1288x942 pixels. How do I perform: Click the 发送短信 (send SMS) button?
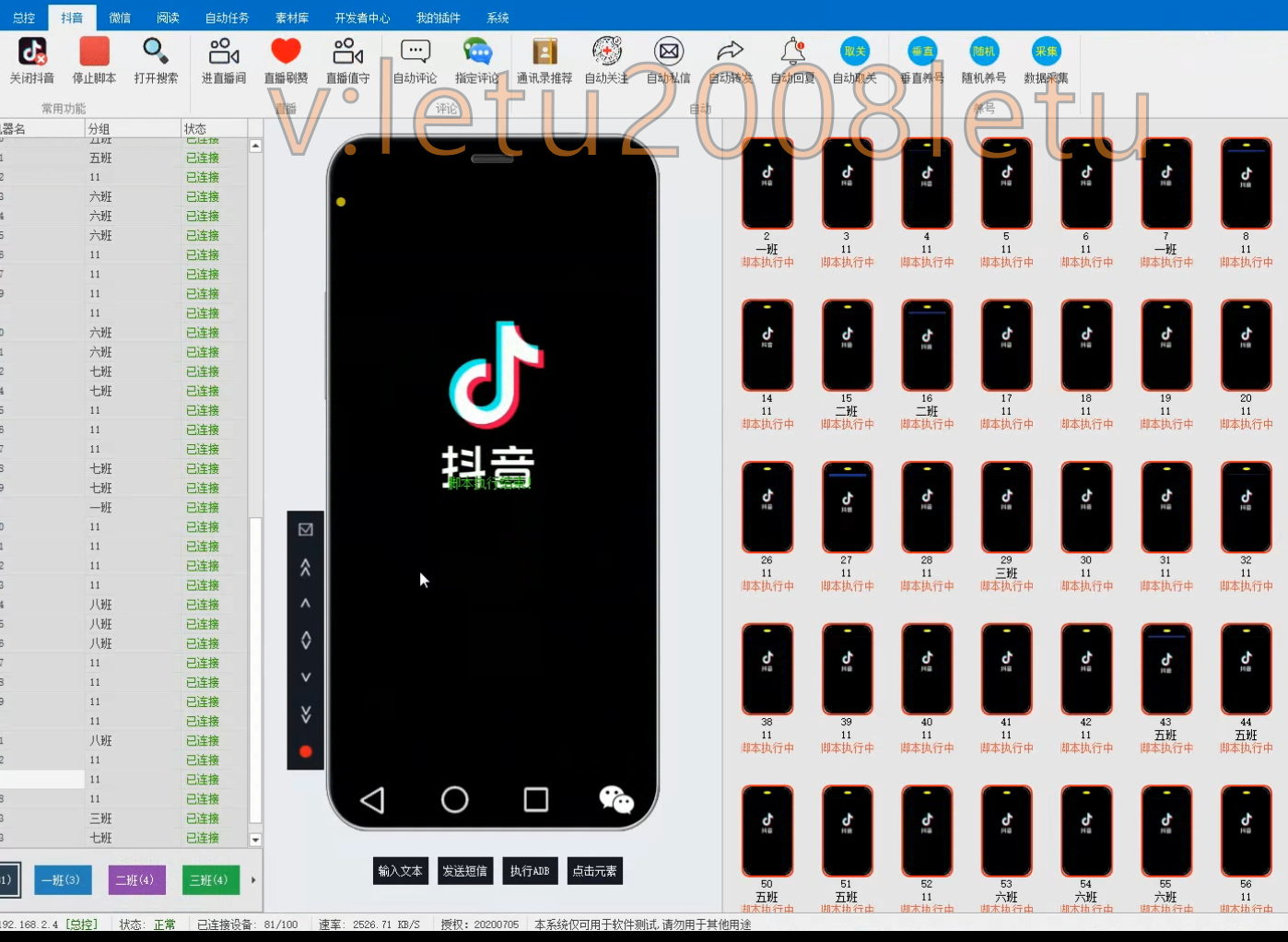(465, 871)
